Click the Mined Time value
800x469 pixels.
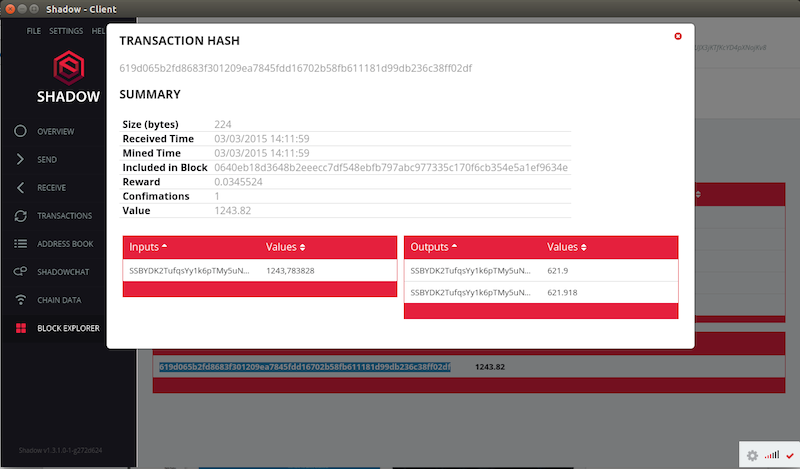[x=262, y=153]
